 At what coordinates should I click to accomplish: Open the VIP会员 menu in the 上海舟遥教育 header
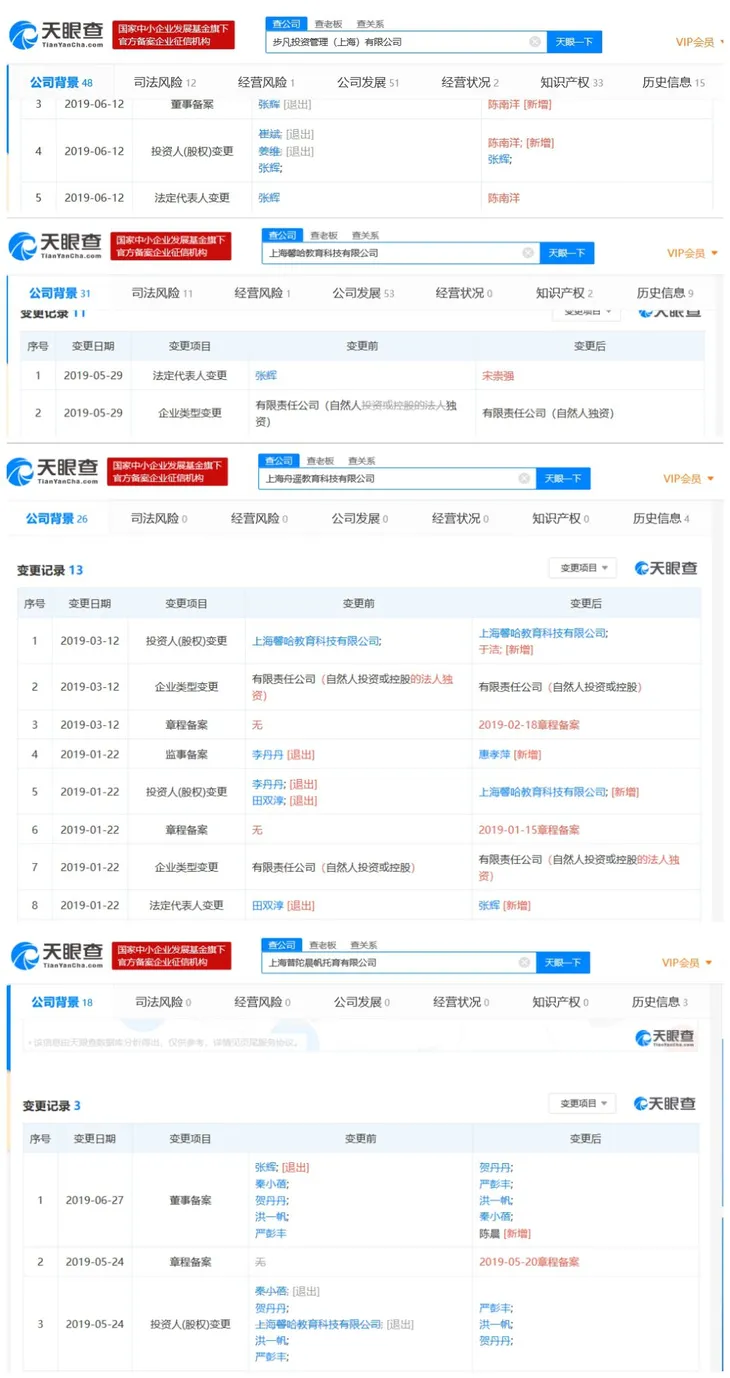pyautogui.click(x=689, y=479)
